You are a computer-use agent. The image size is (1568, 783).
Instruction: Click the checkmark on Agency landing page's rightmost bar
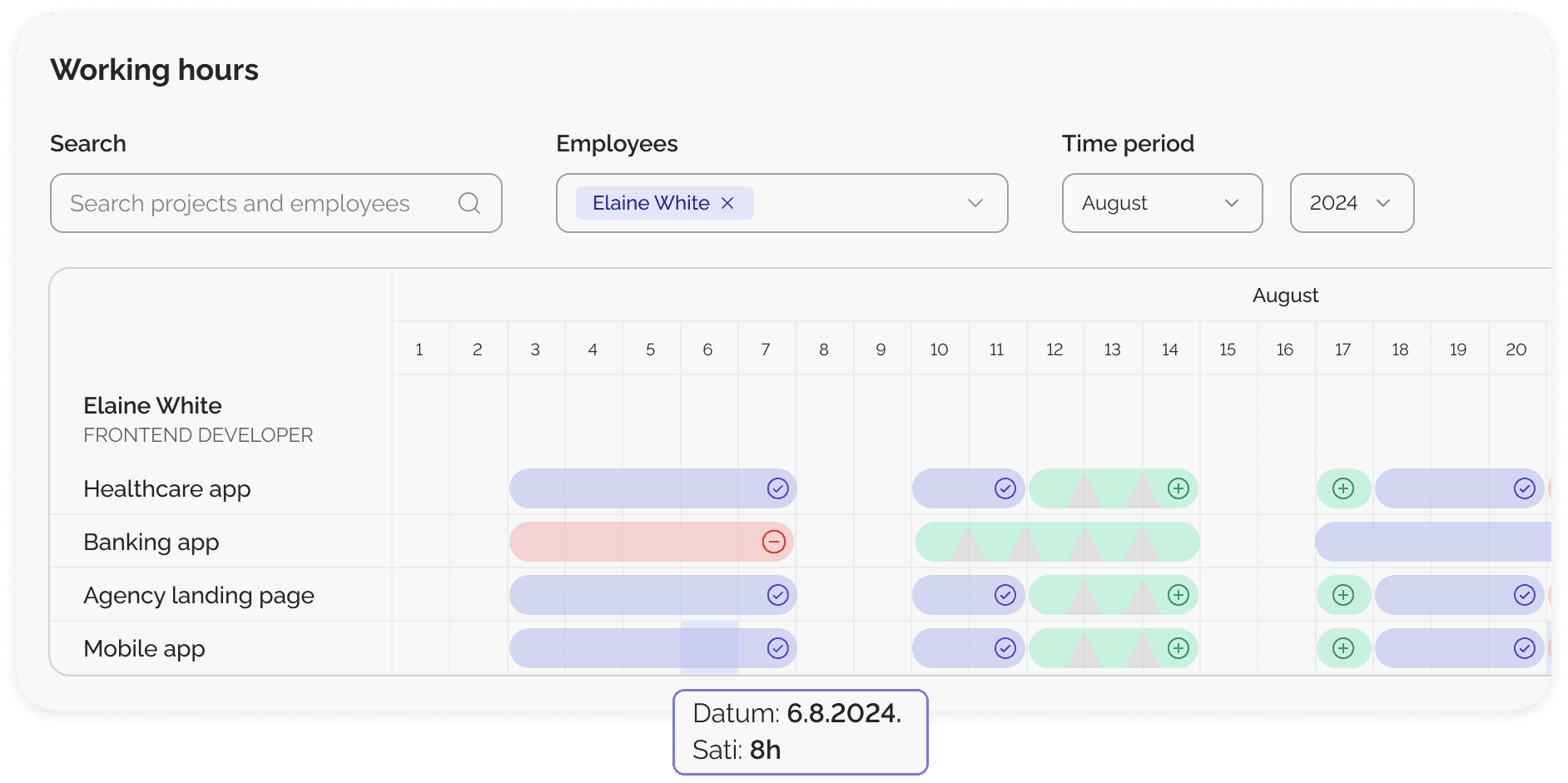tap(1525, 595)
